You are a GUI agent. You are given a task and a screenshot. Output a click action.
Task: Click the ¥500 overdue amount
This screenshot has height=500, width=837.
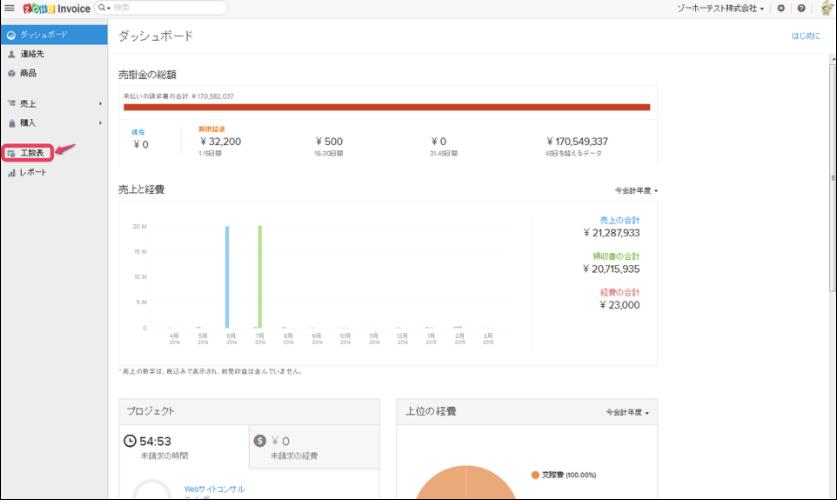click(x=329, y=141)
